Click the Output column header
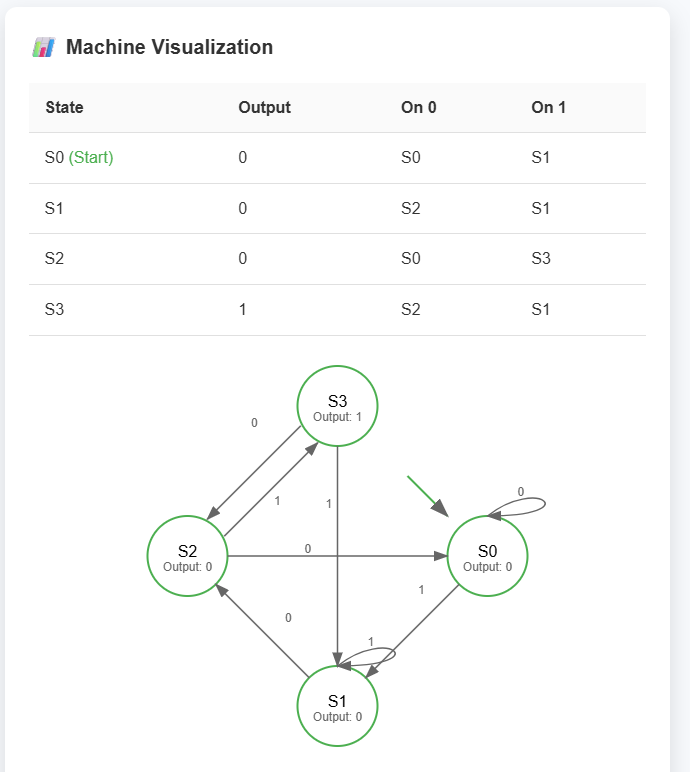Screen dimensions: 690x772 (264, 107)
